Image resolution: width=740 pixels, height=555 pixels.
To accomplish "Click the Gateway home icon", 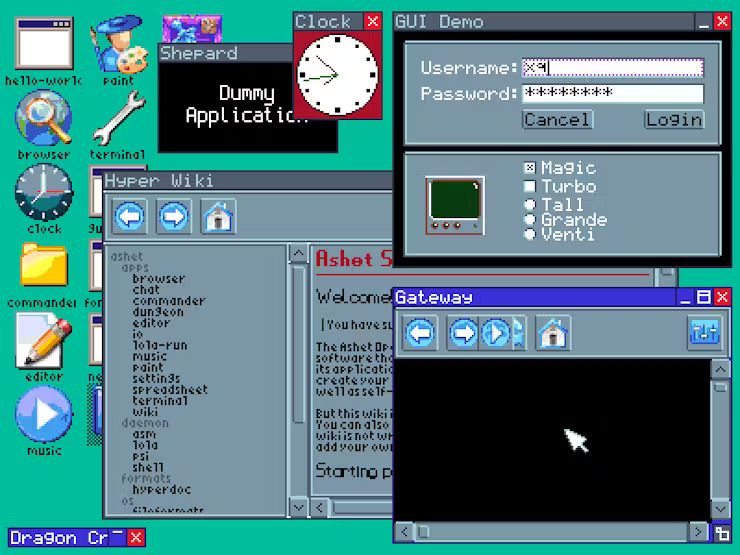I will (x=553, y=333).
